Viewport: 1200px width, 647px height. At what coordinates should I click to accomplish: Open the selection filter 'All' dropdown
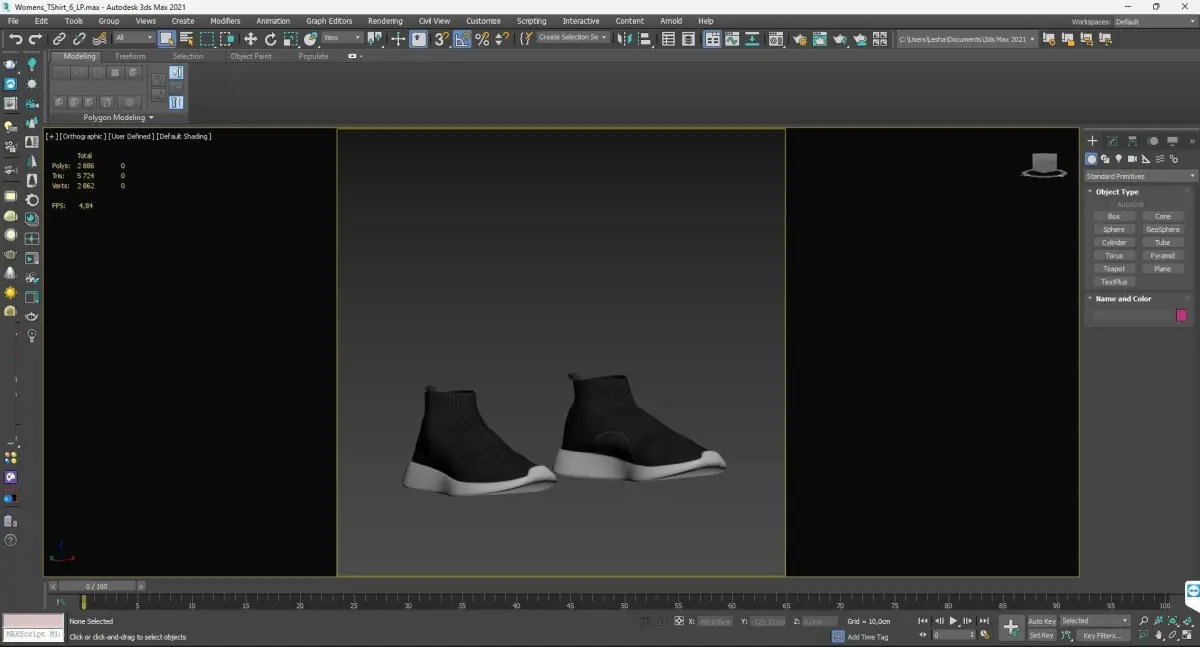(x=134, y=38)
